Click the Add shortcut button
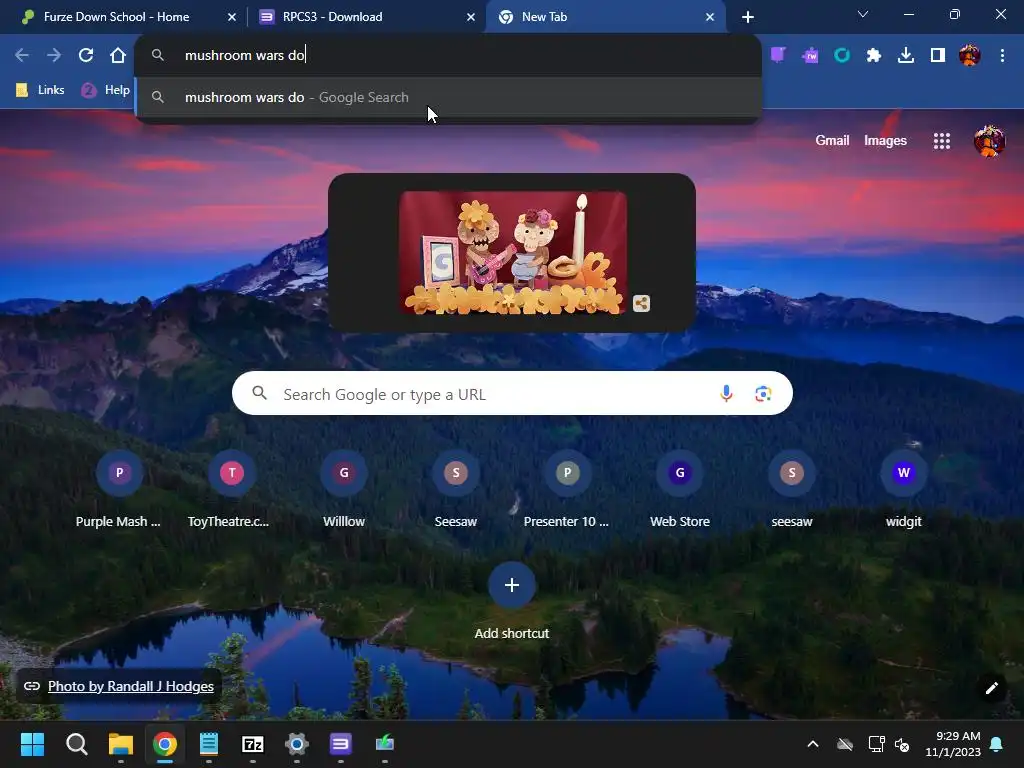 pos(512,601)
